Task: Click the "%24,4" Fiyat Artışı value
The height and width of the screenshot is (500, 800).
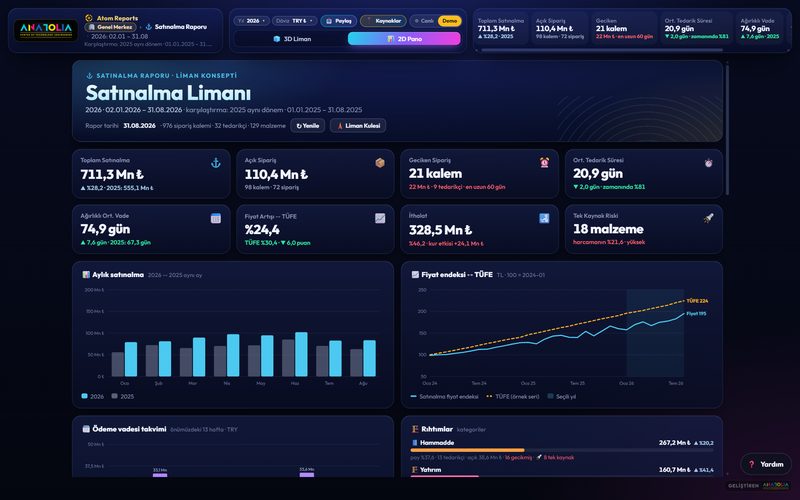Action: (x=262, y=230)
